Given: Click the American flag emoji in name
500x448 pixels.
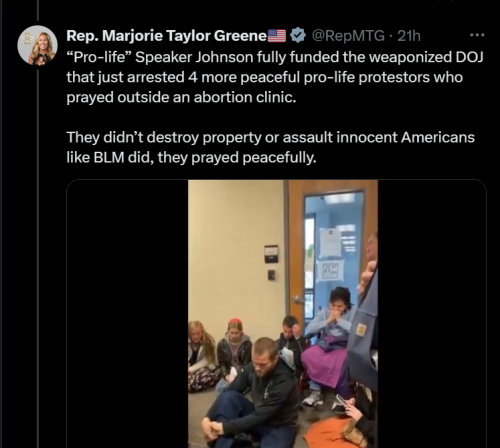Looking at the screenshot, I should pyautogui.click(x=277, y=35).
